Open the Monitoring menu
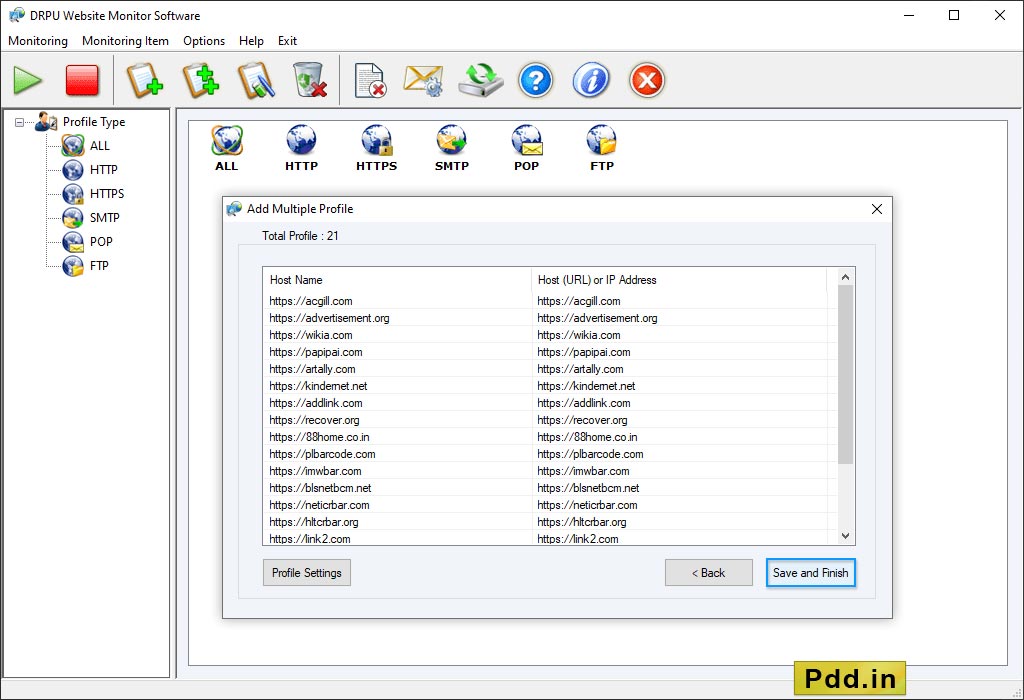1024x700 pixels. (x=38, y=40)
